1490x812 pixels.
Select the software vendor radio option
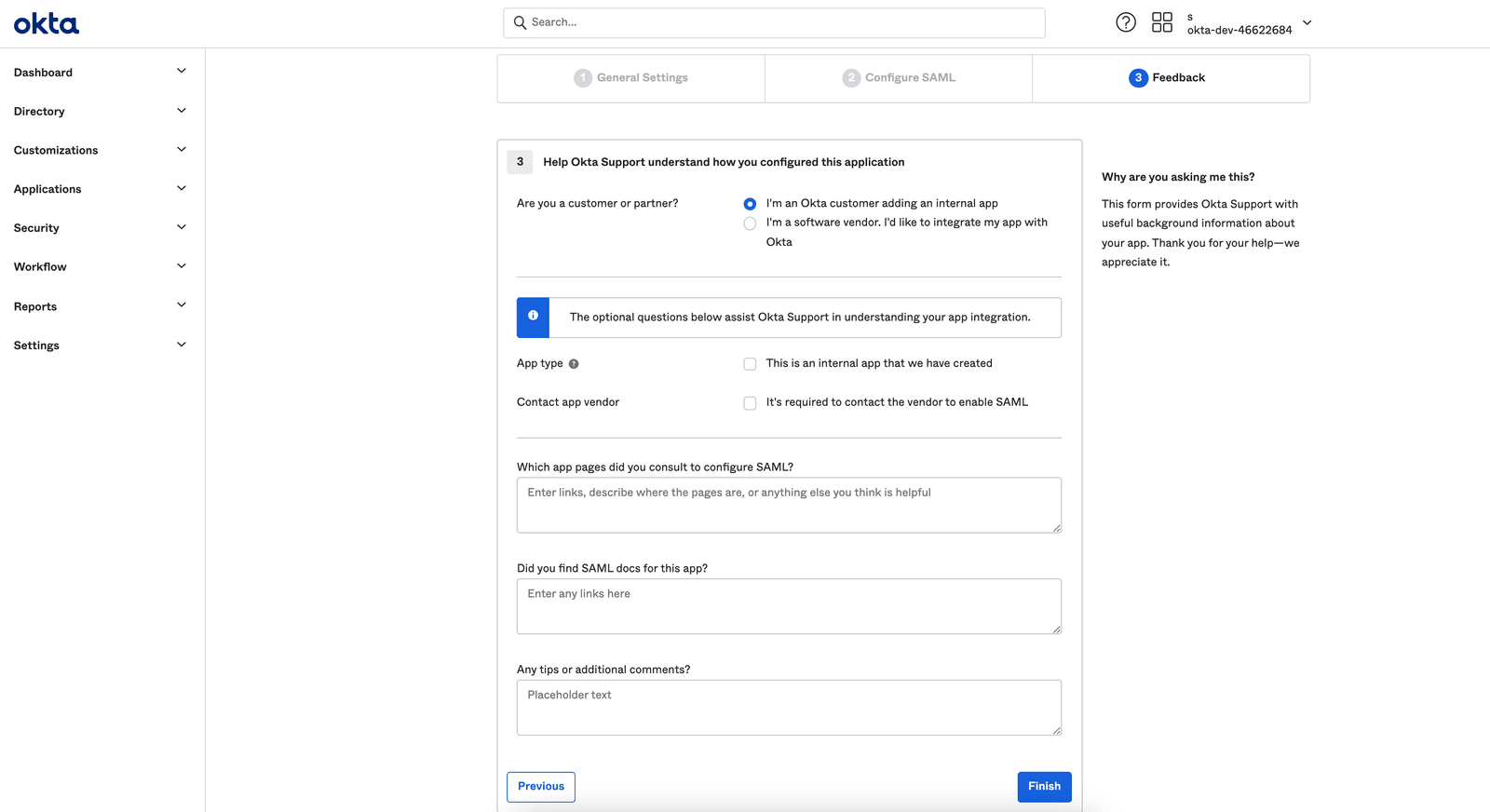750,223
